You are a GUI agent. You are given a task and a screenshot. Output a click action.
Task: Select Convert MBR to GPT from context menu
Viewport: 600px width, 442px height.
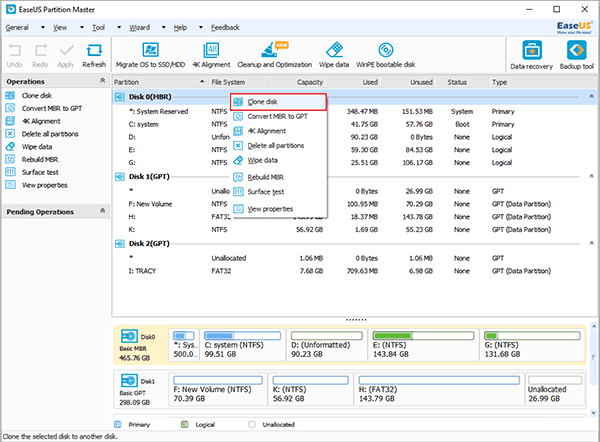(x=278, y=116)
